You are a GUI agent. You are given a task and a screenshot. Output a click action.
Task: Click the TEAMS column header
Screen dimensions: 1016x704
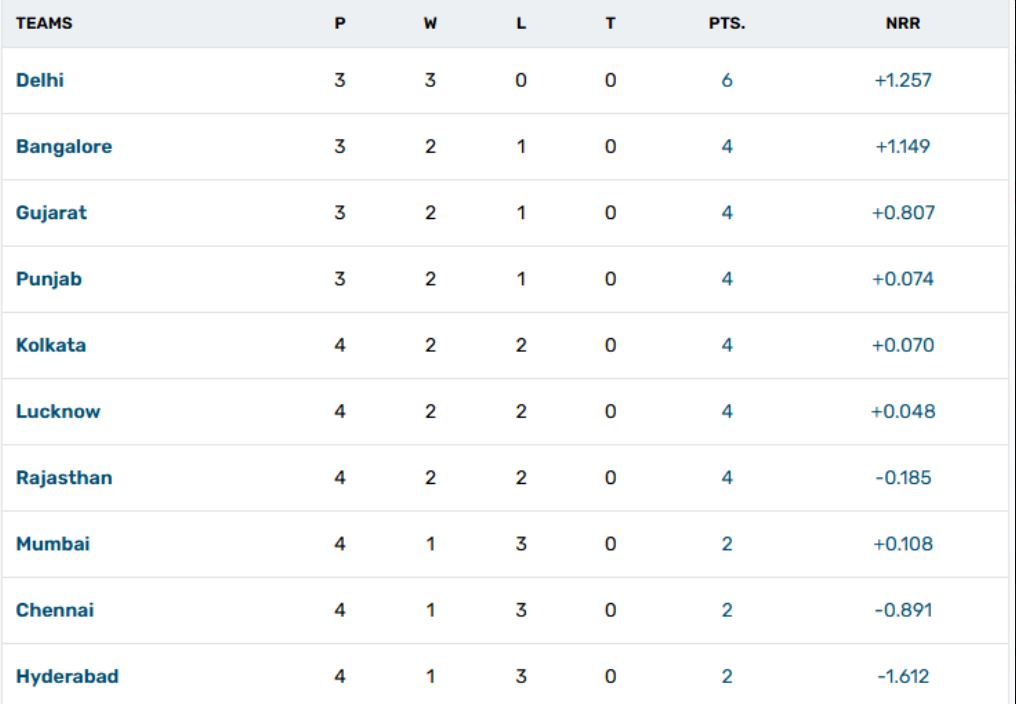(44, 25)
